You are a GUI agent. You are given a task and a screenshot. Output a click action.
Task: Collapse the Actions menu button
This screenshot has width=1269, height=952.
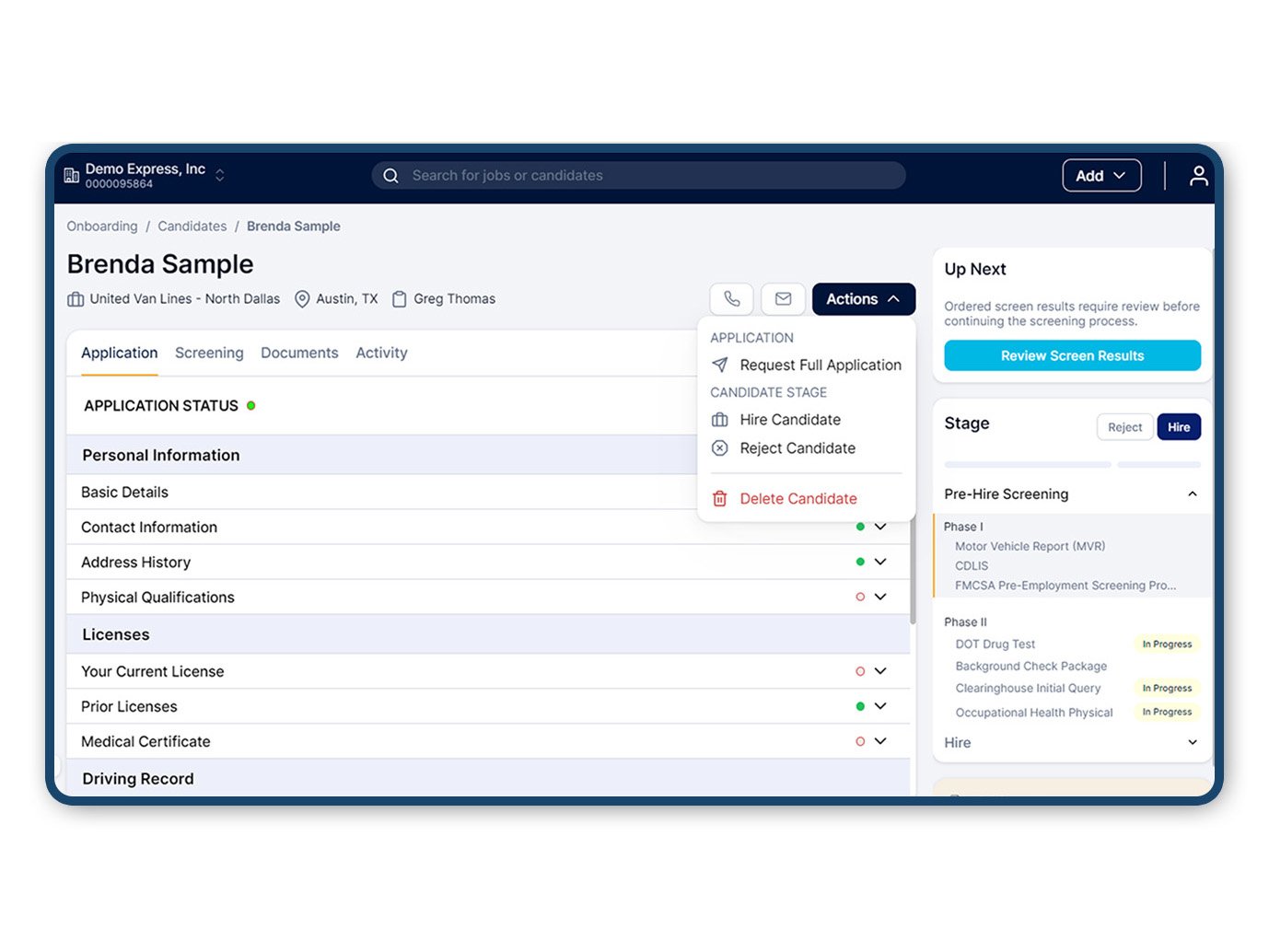864,299
